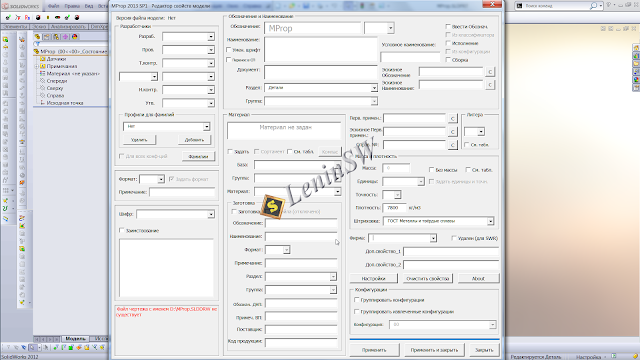The width and height of the screenshot is (640, 360).
Task: Click status bar icon next to Настройка
Action: tap(613, 356)
